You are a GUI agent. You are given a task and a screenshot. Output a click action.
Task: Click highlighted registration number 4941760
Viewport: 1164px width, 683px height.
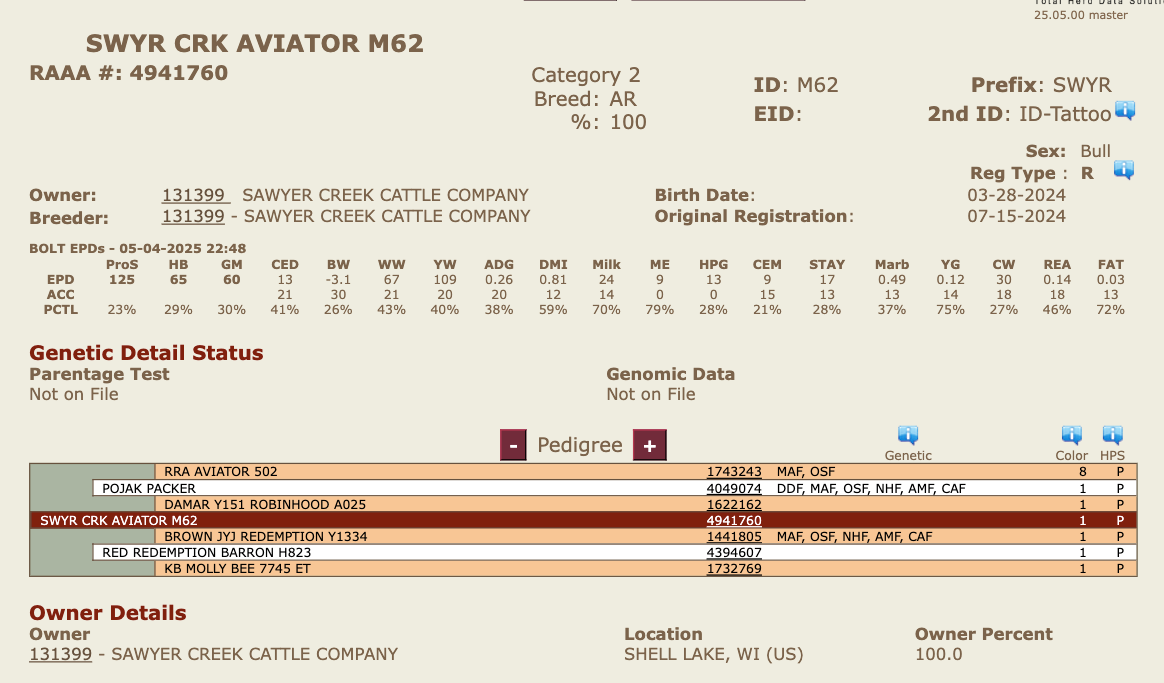(734, 521)
